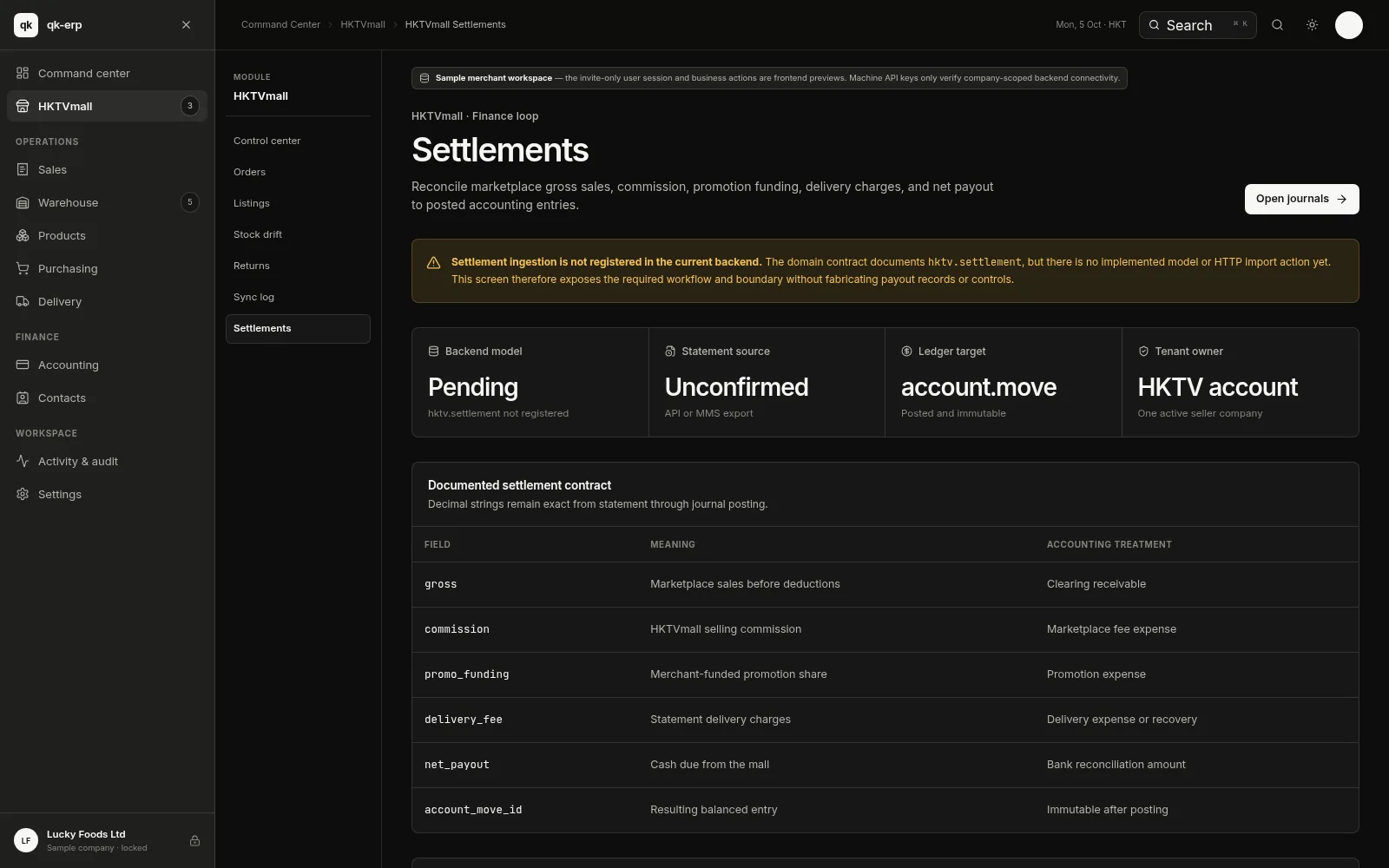Click the Products icon in sidebar
This screenshot has height=868, width=1389.
(x=23, y=235)
